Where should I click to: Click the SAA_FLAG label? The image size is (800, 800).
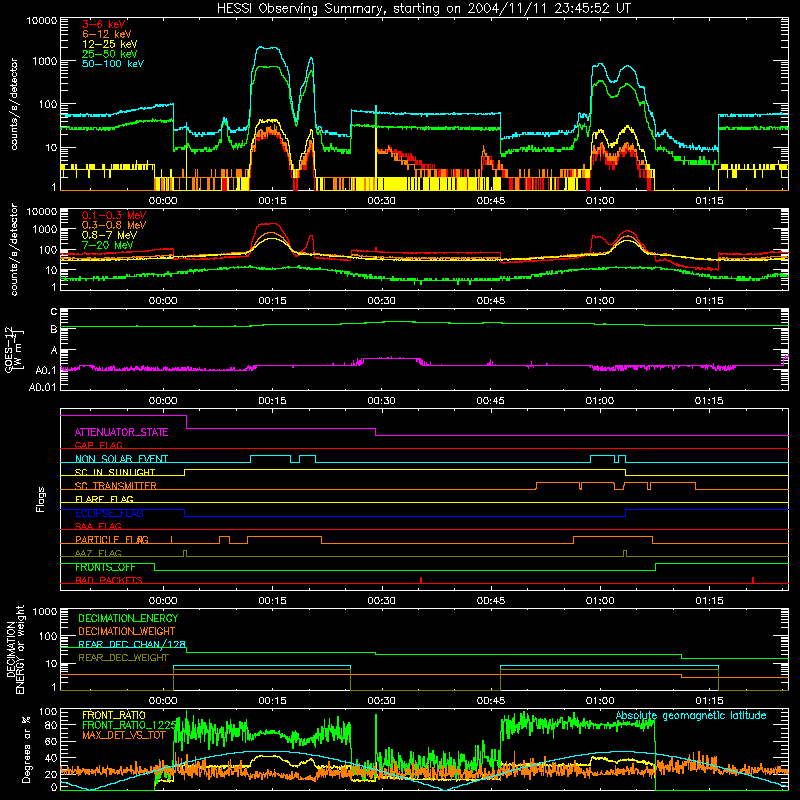pos(98,526)
